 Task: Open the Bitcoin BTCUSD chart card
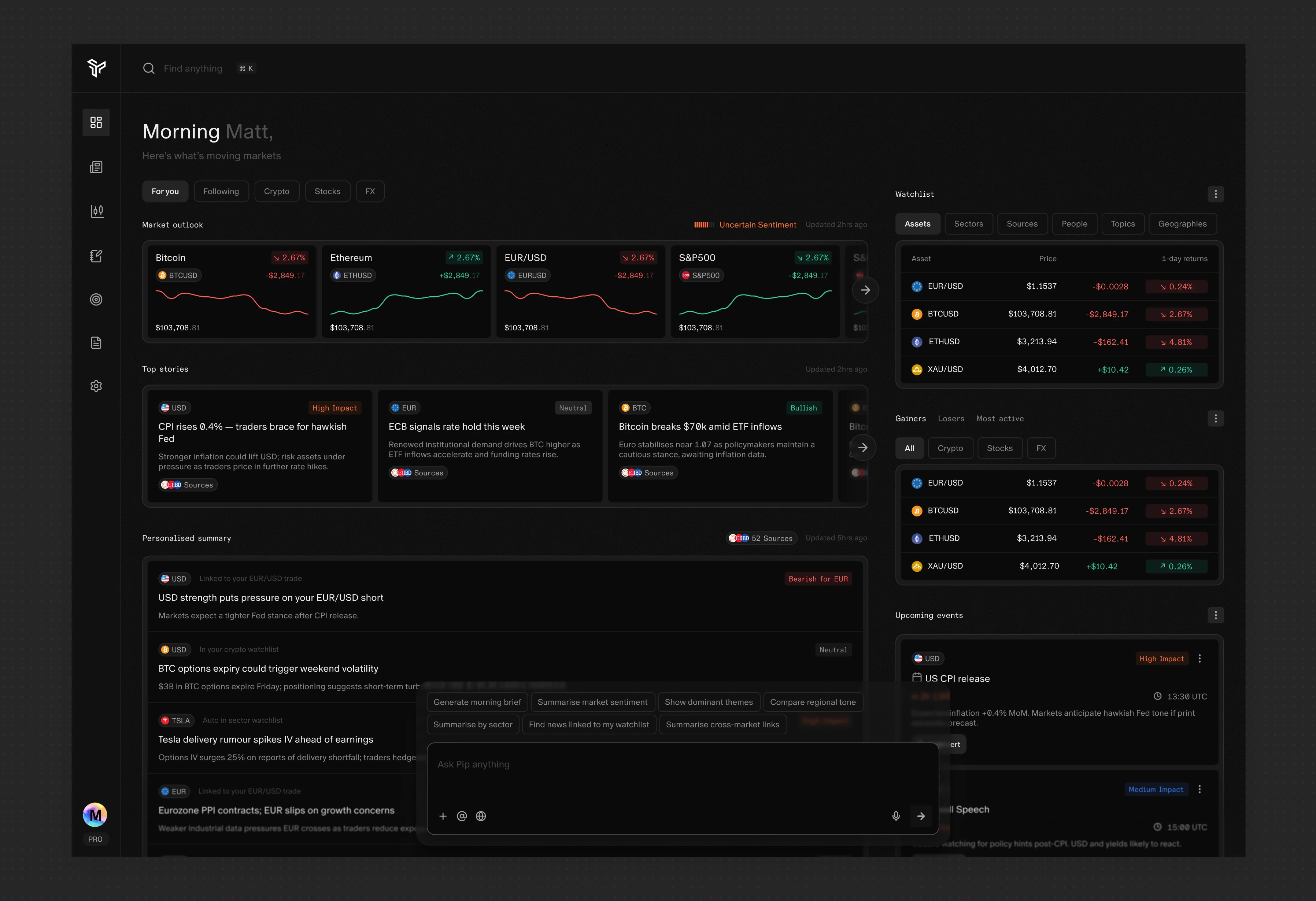(x=232, y=292)
